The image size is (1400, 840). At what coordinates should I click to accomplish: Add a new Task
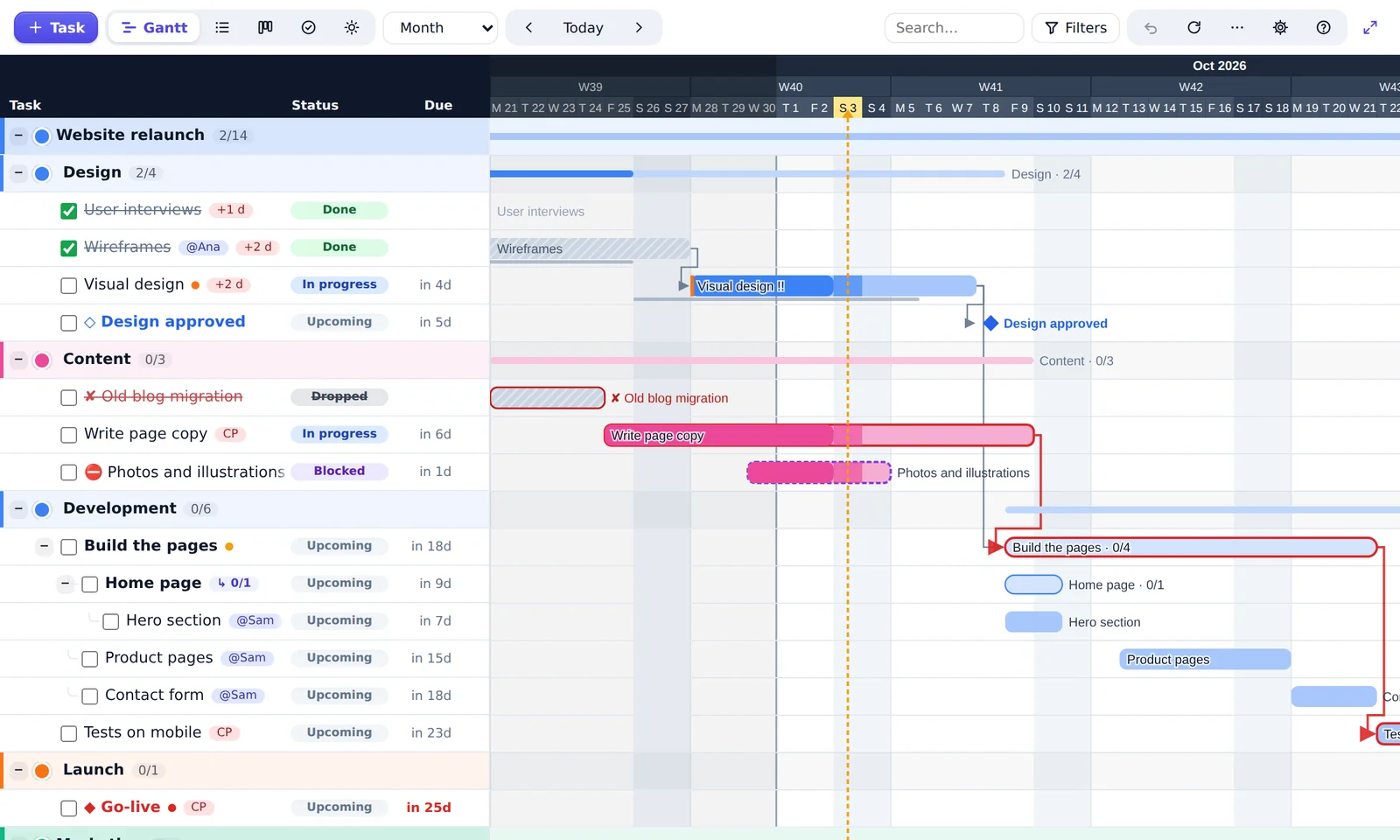pos(56,28)
